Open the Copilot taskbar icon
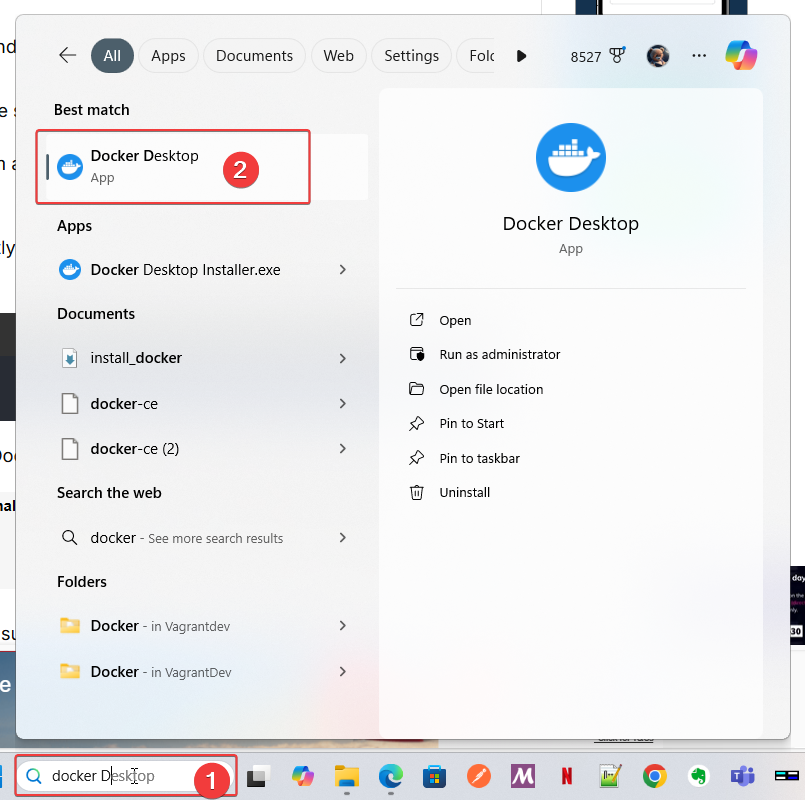This screenshot has height=800, width=805. pyautogui.click(x=302, y=776)
